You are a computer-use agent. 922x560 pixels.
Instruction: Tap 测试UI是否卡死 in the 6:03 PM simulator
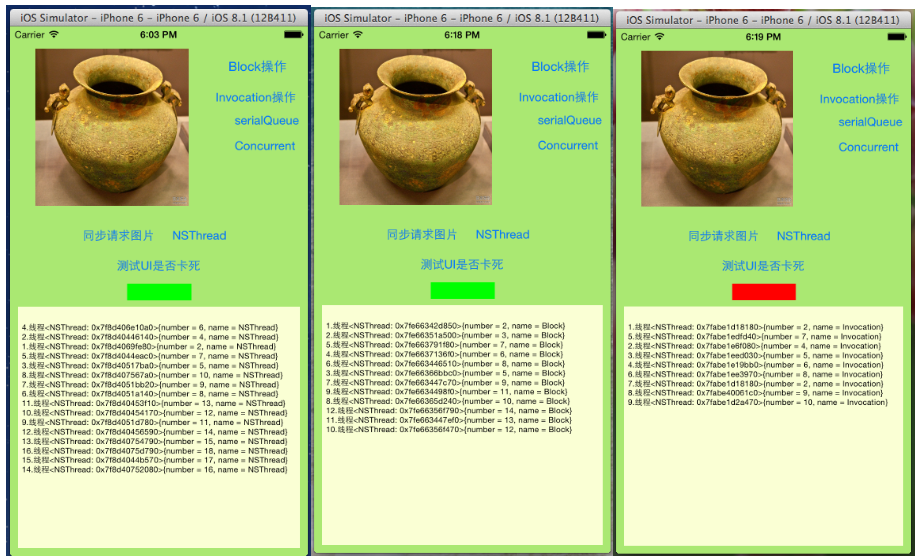(159, 265)
